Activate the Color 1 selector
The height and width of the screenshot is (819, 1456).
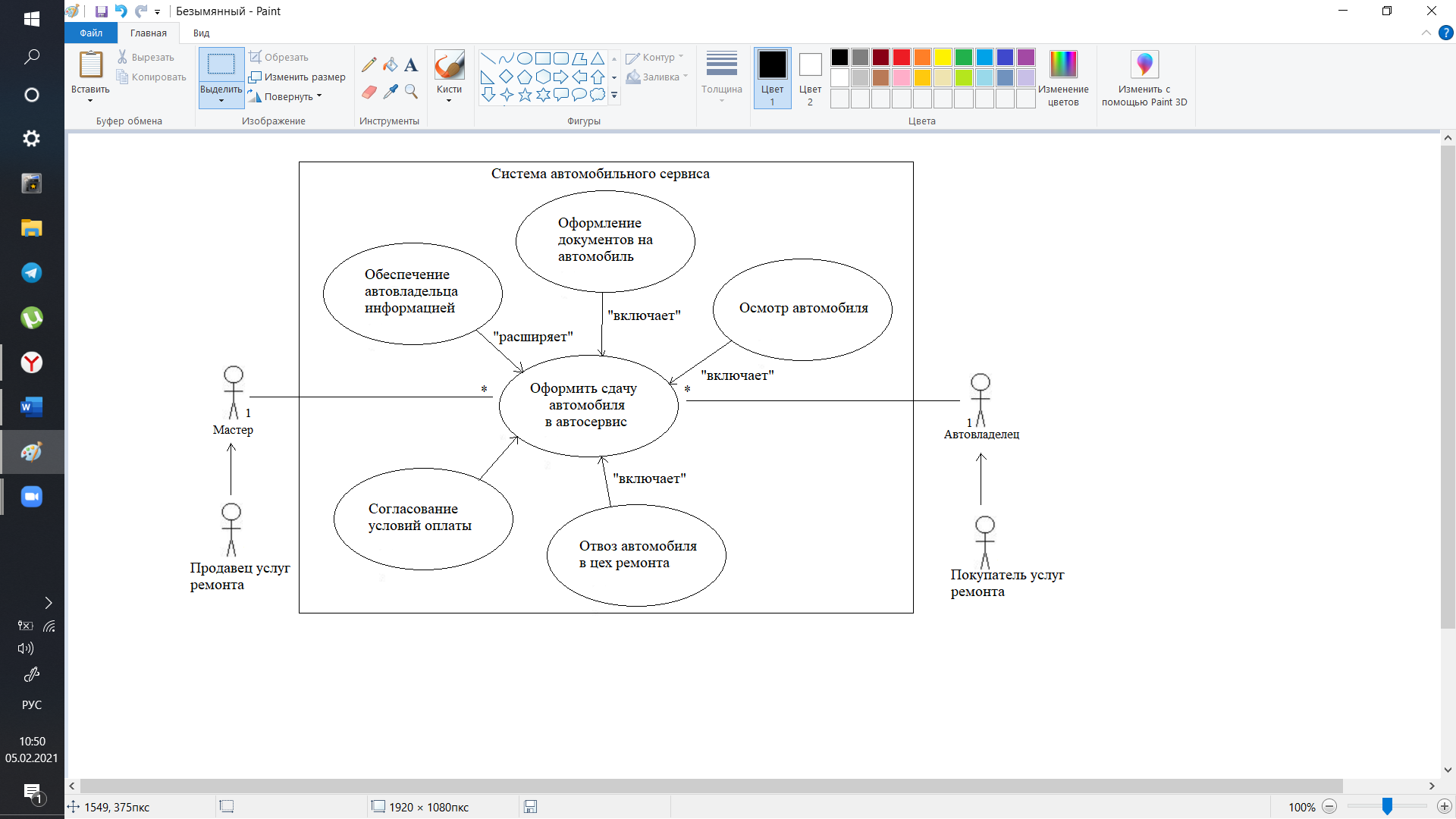(772, 77)
